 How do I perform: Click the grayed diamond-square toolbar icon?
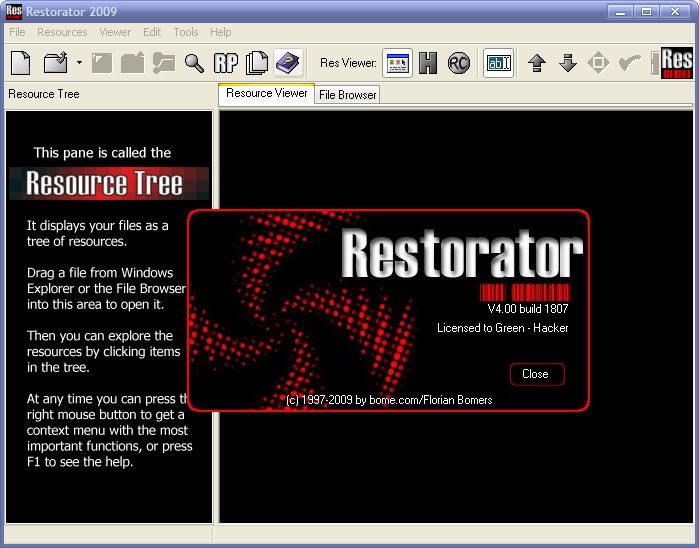pos(598,63)
